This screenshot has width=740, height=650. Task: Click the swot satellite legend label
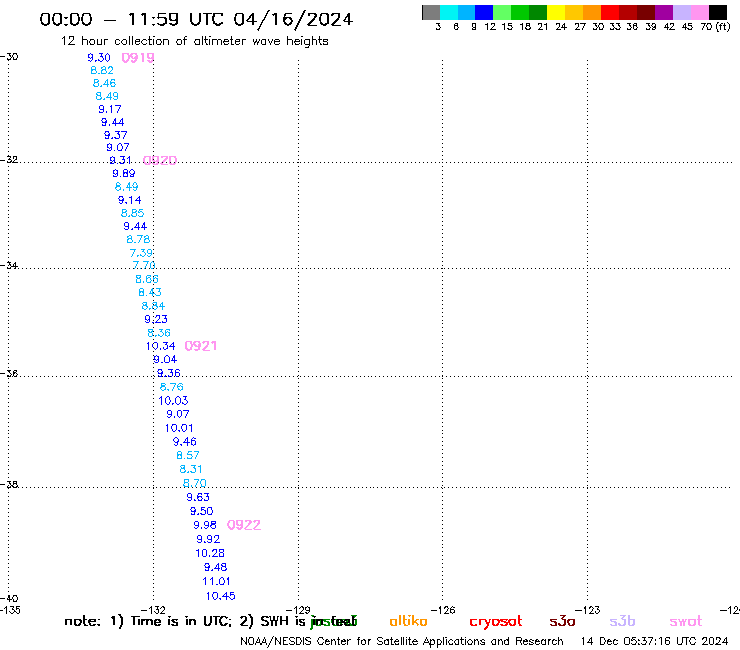click(x=686, y=621)
